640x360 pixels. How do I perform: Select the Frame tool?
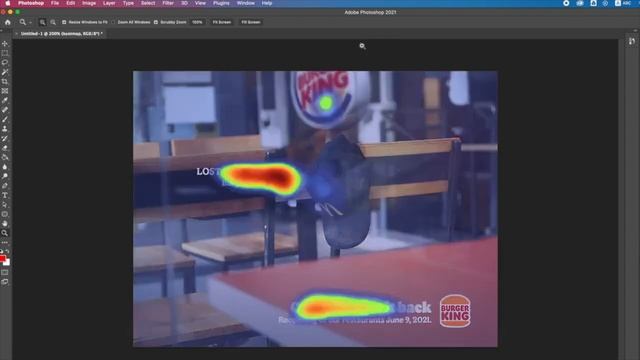pyautogui.click(x=5, y=91)
